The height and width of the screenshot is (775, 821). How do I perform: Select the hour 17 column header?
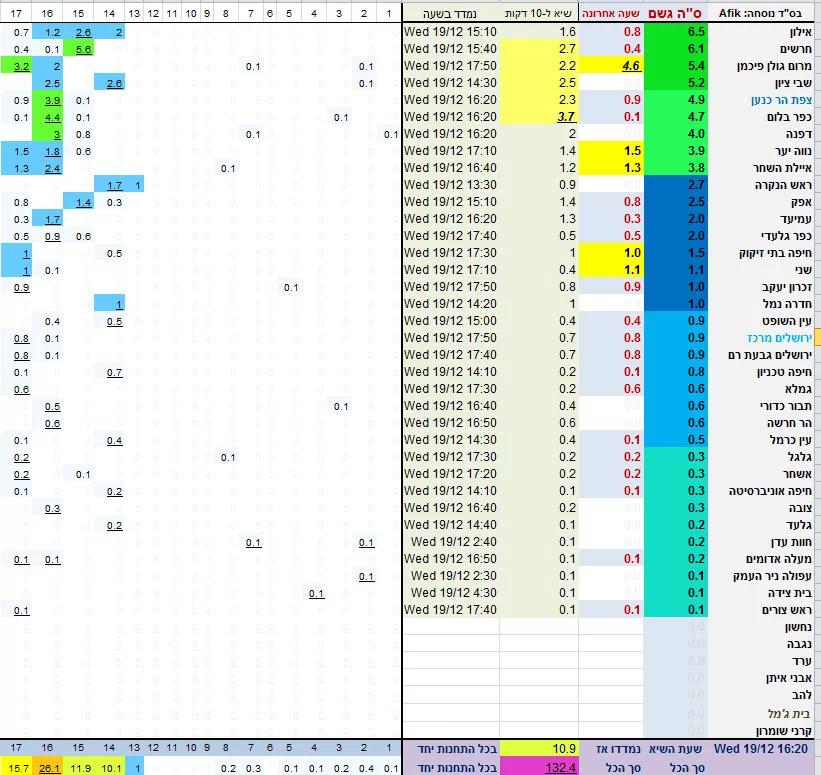16,15
